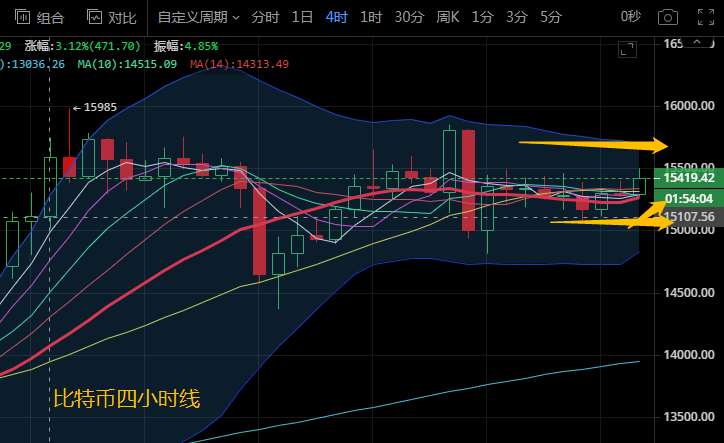This screenshot has width=724, height=443.
Task: Switch to the 30分 period tab
Action: 409,18
